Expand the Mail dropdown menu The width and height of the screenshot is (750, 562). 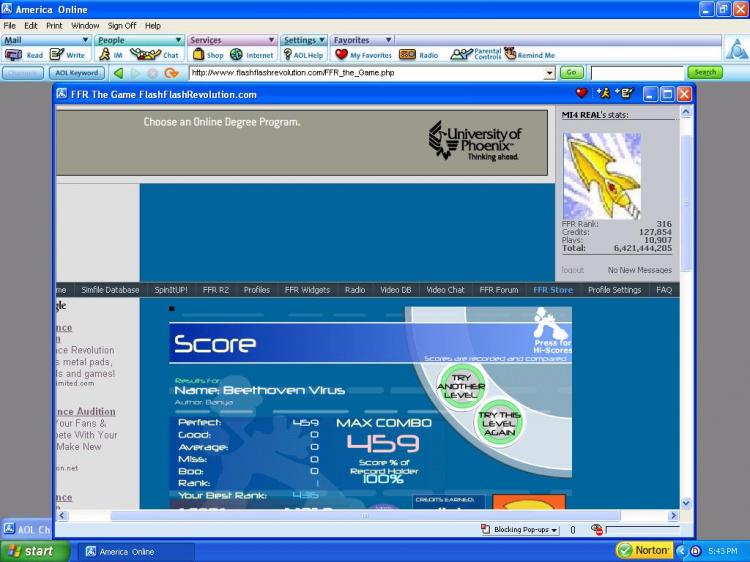click(x=46, y=40)
